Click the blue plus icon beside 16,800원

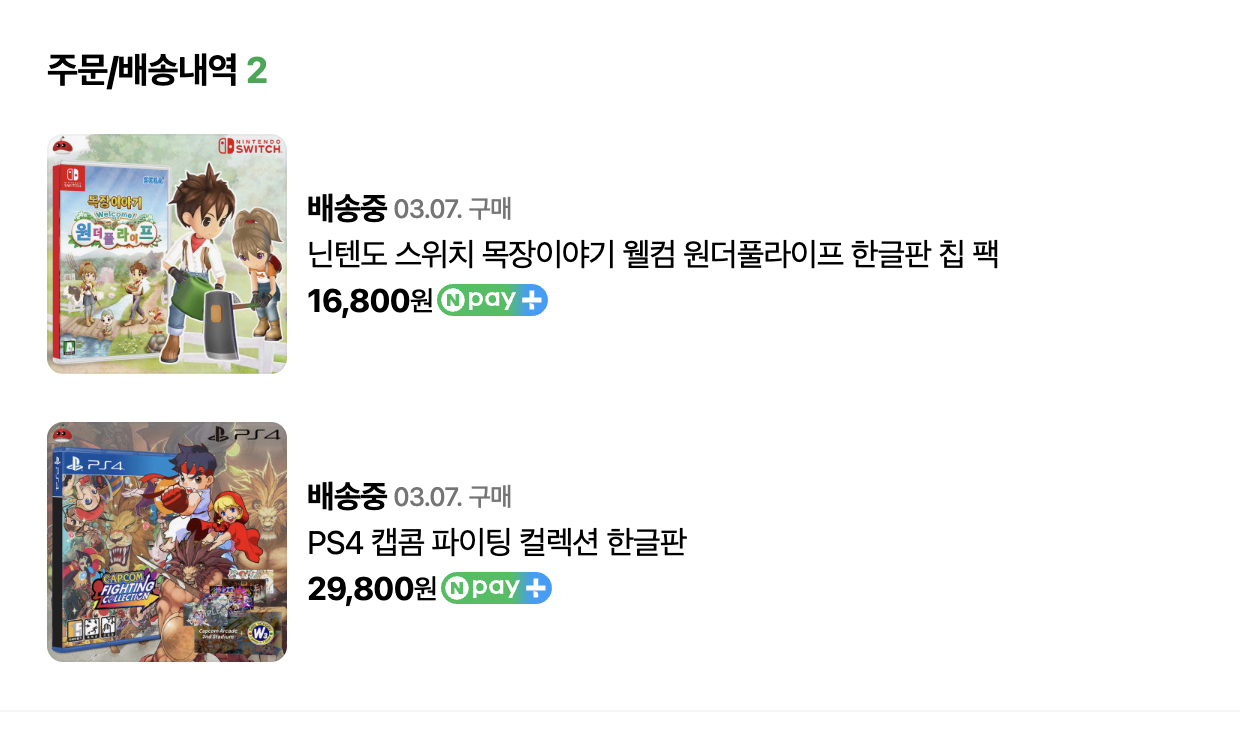(532, 300)
